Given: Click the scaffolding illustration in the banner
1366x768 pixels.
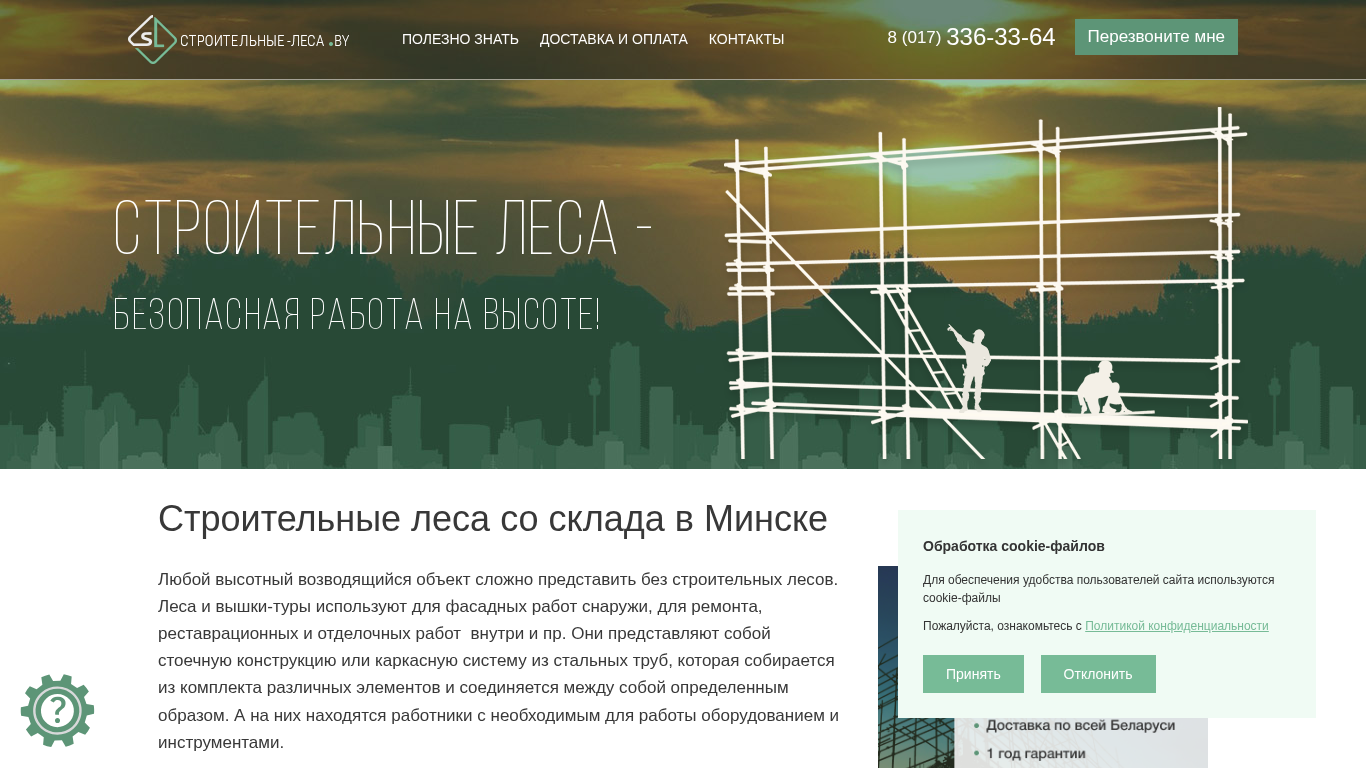Looking at the screenshot, I should tap(986, 283).
